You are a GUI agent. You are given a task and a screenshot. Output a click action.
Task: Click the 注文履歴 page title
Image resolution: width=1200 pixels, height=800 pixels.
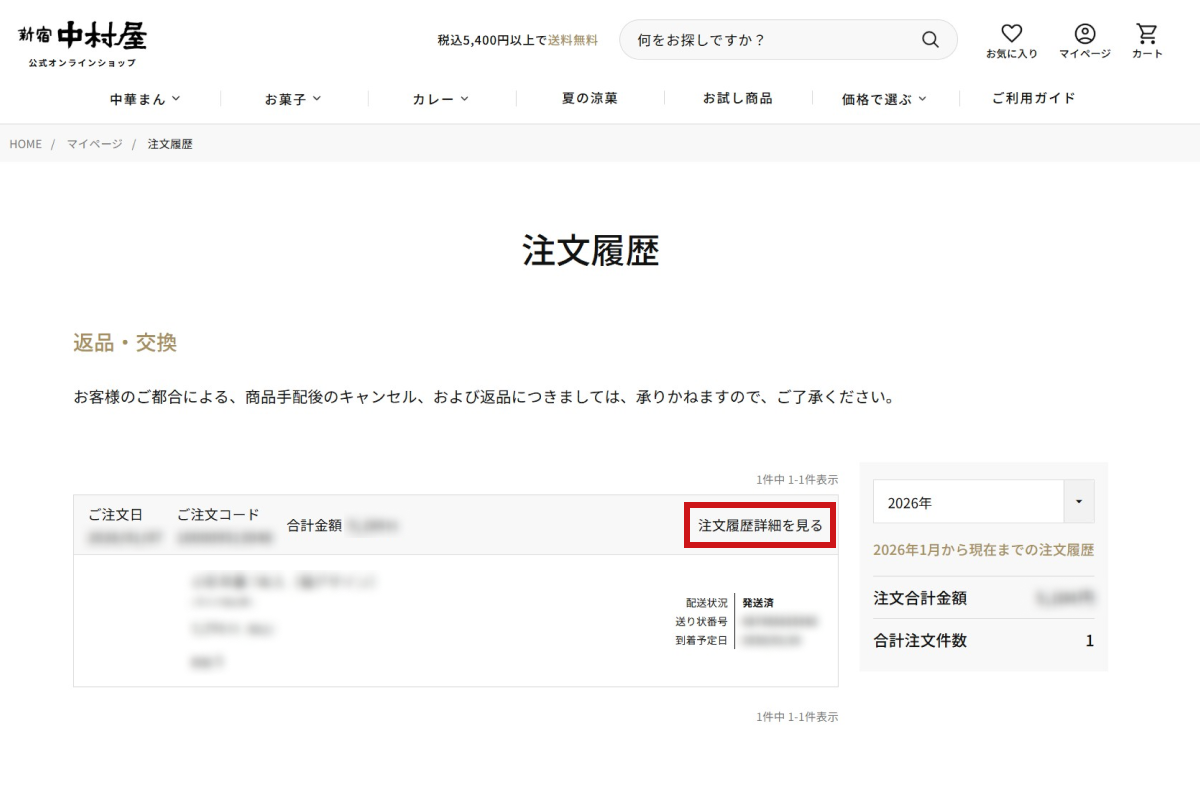click(x=591, y=251)
